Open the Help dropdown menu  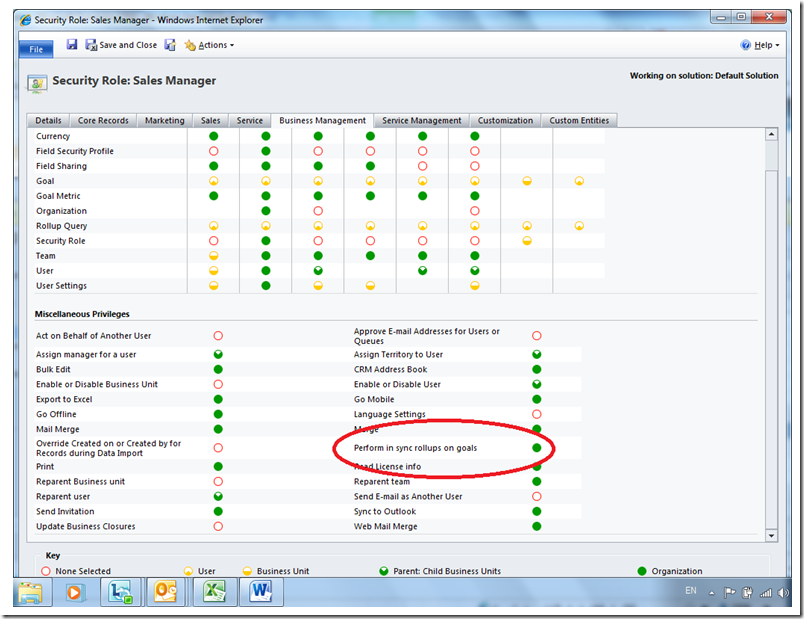click(762, 45)
